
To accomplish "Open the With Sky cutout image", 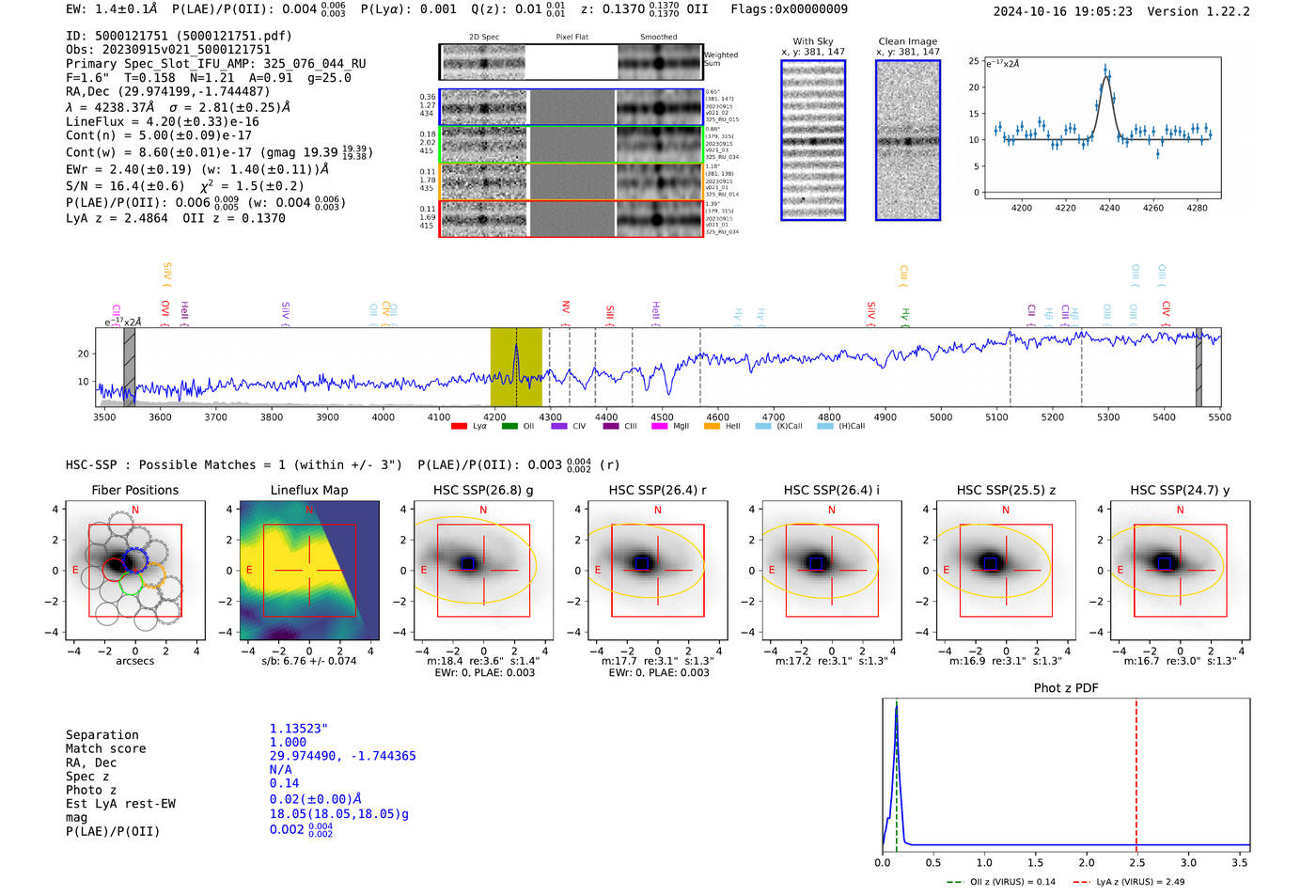I will [x=813, y=141].
